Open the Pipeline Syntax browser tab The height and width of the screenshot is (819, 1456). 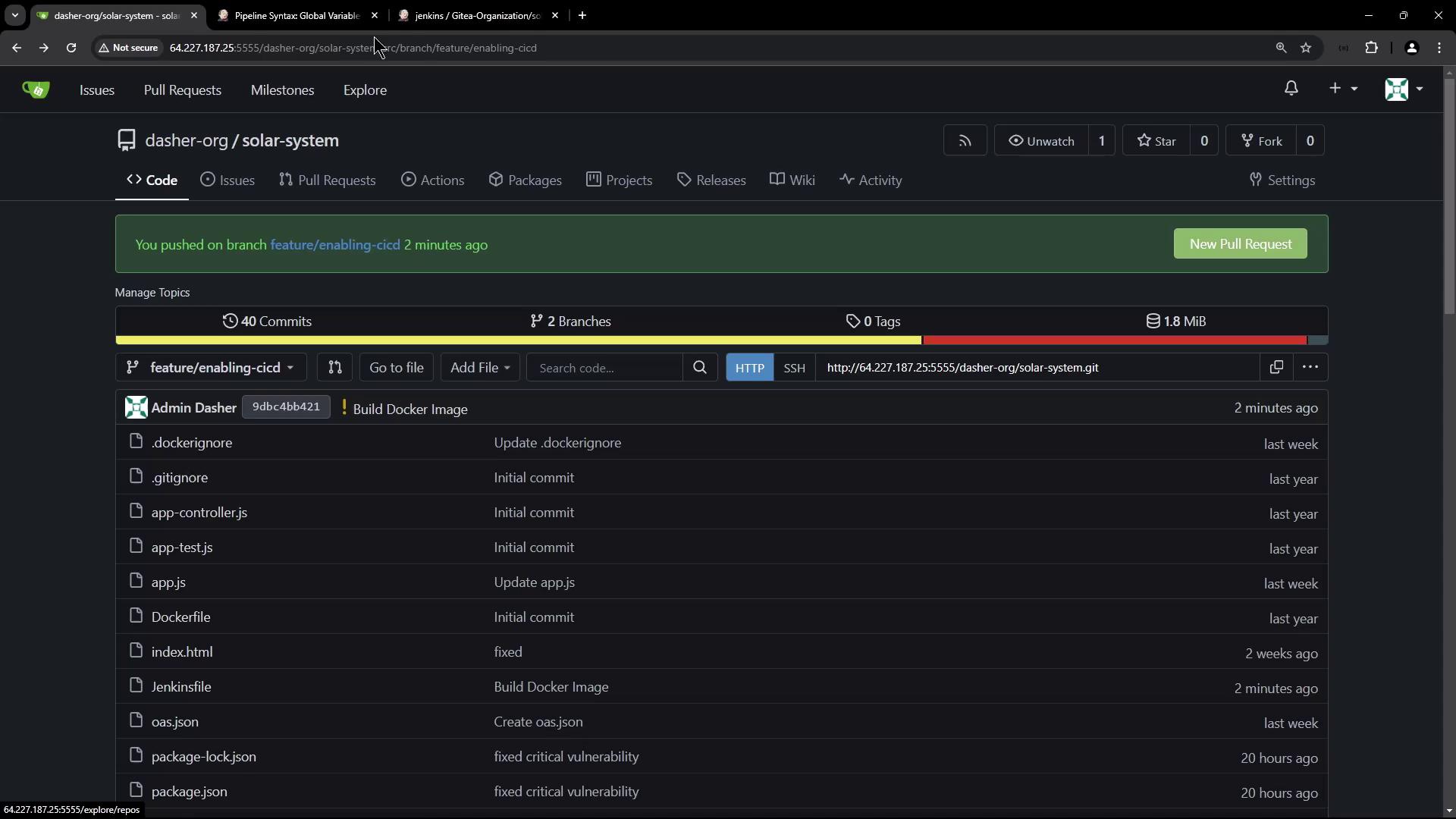click(296, 15)
